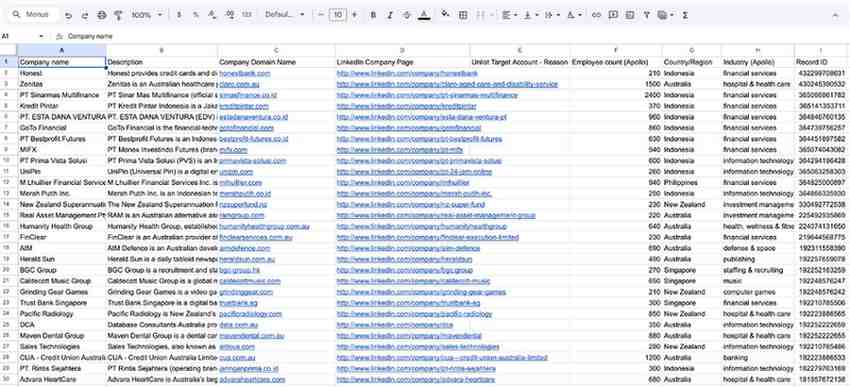The width and height of the screenshot is (850, 387).
Task: Open the text color picker
Action: point(424,15)
